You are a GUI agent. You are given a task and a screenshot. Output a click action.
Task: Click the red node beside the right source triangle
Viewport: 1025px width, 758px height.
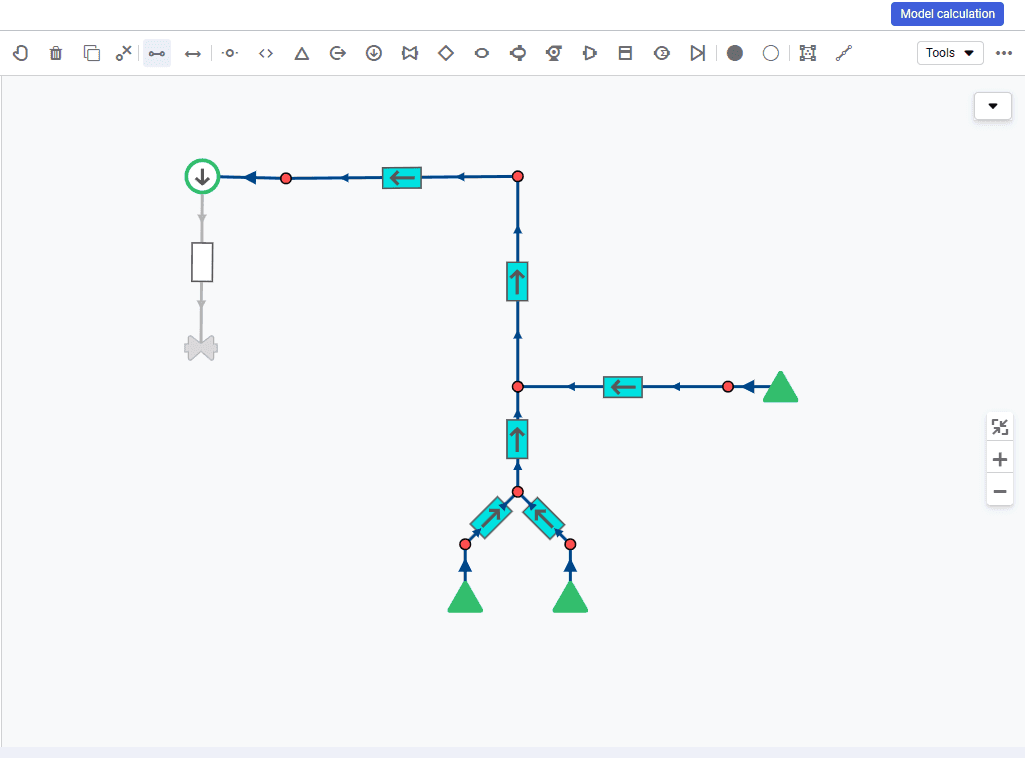point(728,387)
